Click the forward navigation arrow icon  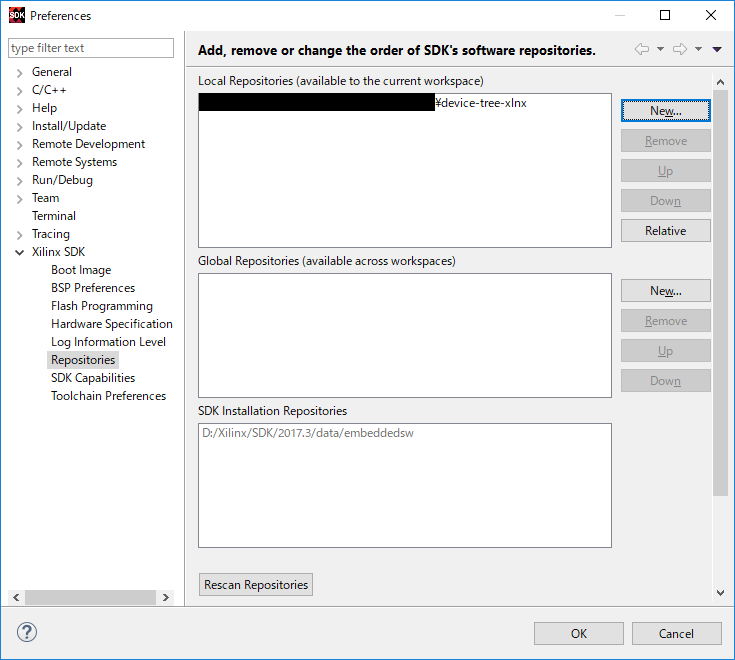tap(680, 49)
